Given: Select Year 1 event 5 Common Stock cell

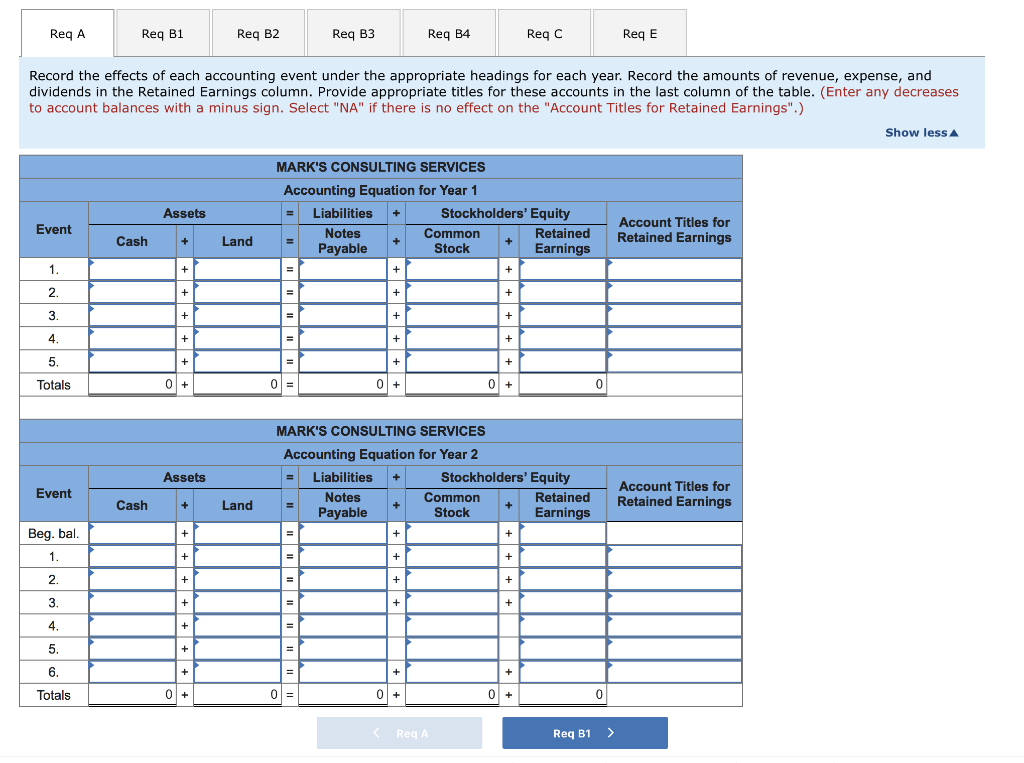Looking at the screenshot, I should (x=452, y=361).
